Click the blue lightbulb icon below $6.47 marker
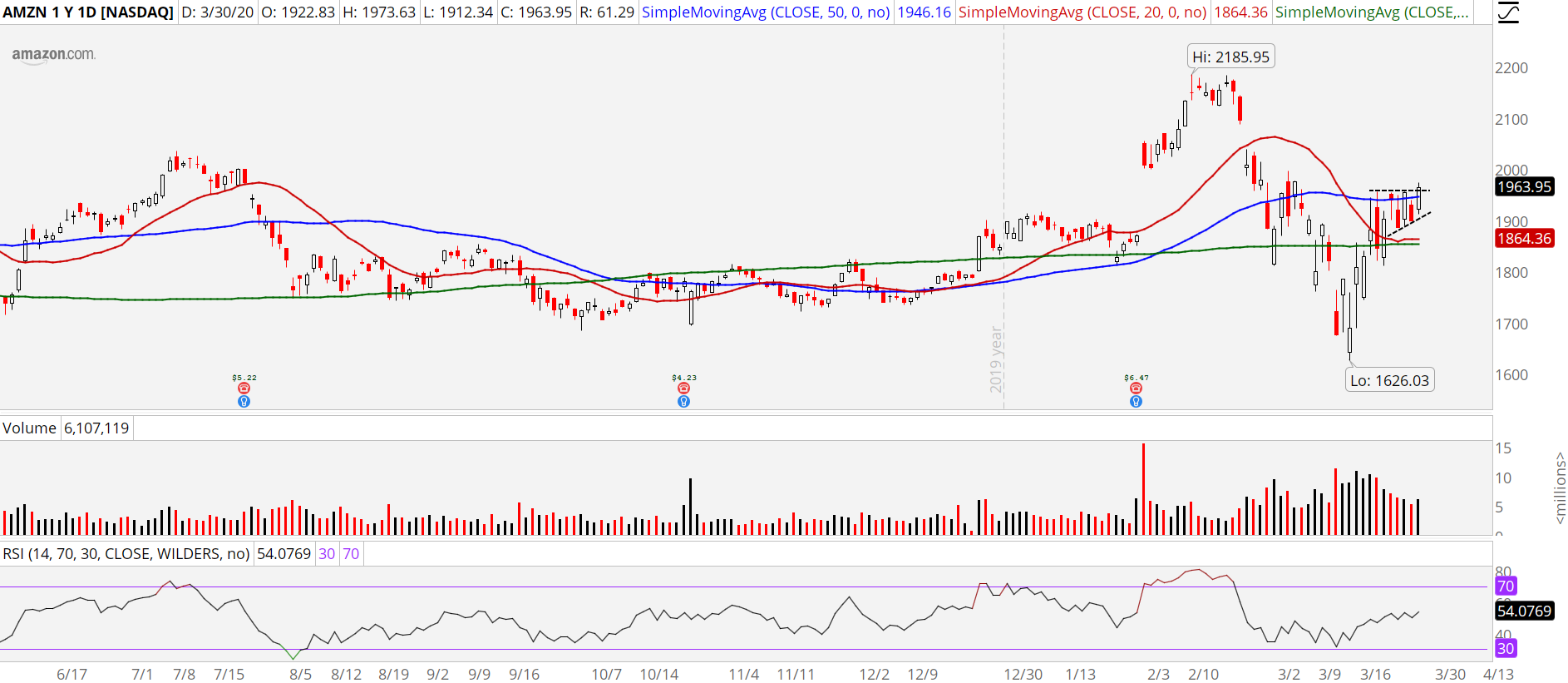The width and height of the screenshot is (1568, 683). pos(1136,402)
